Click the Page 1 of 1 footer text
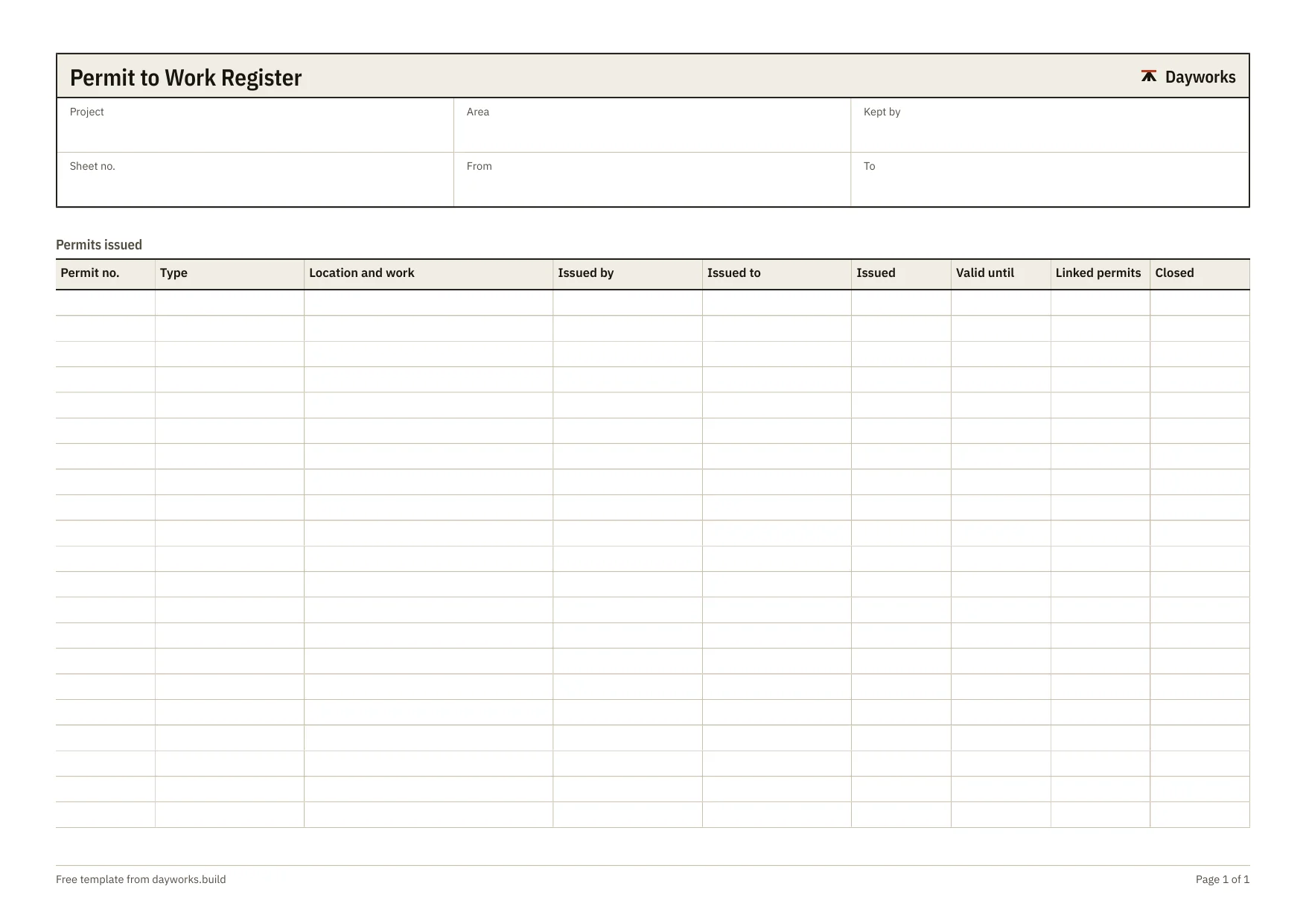 click(1223, 879)
